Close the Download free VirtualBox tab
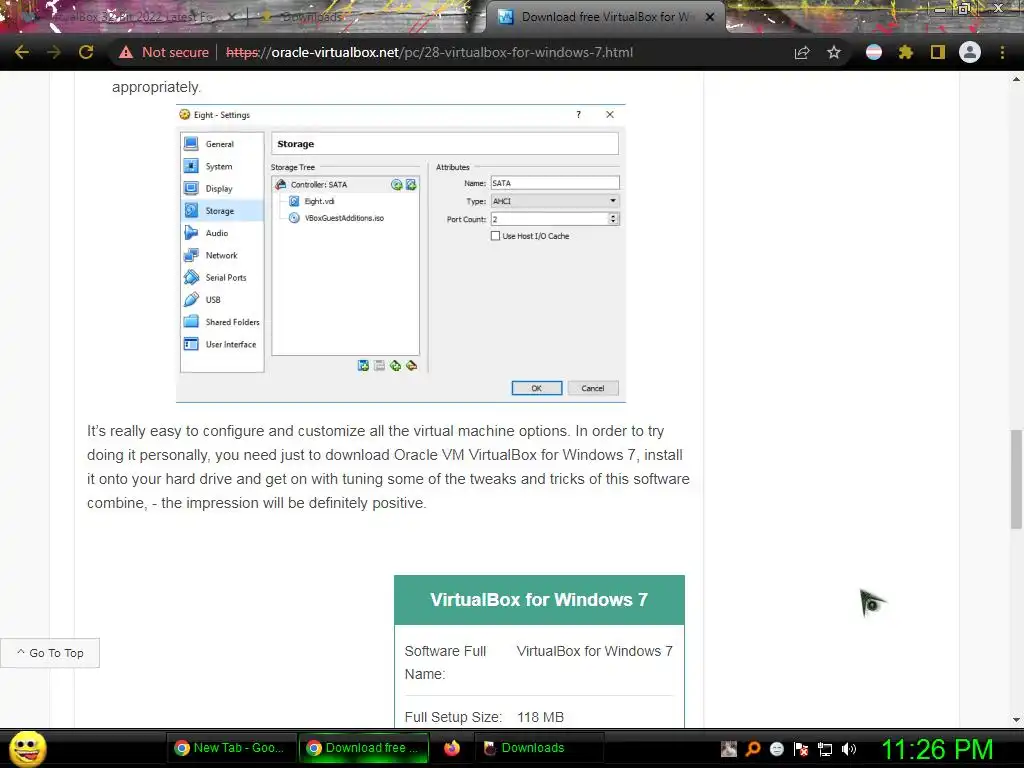The height and width of the screenshot is (768, 1024). tap(710, 17)
